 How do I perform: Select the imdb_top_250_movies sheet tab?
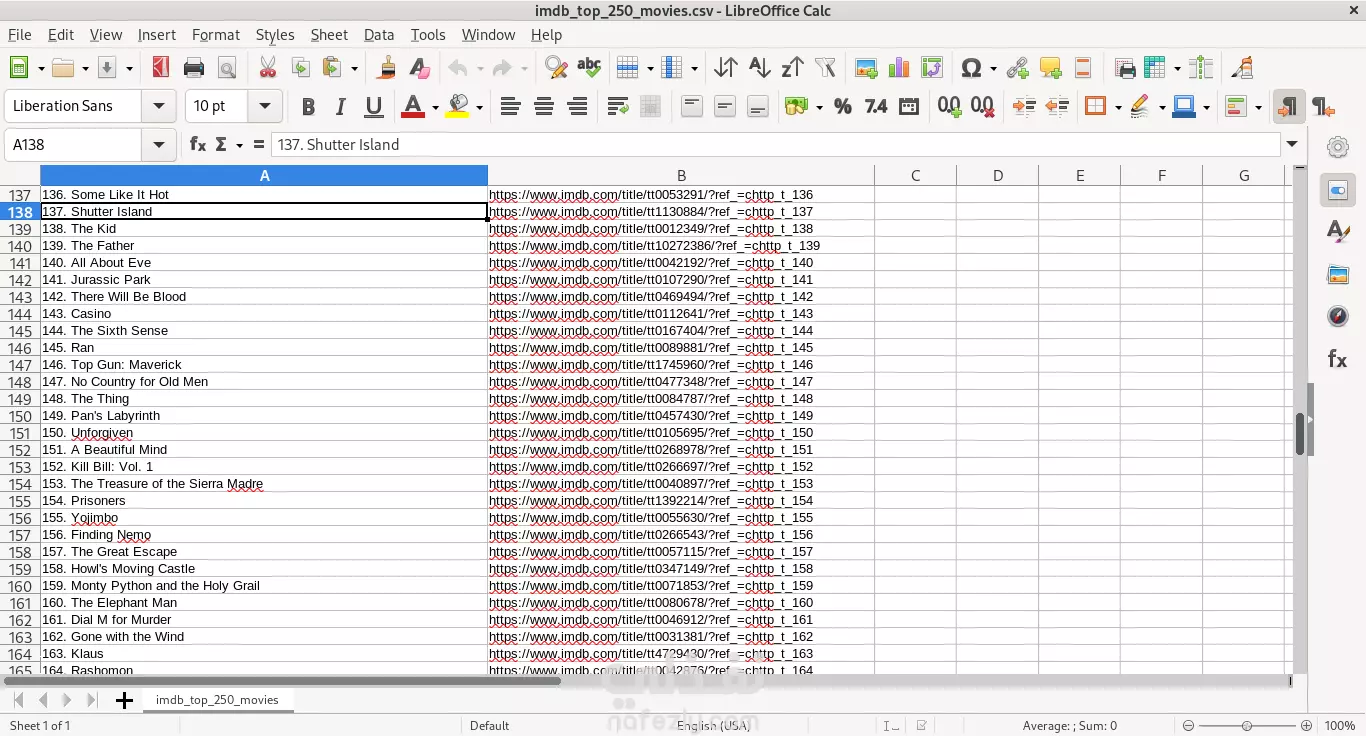coord(217,700)
